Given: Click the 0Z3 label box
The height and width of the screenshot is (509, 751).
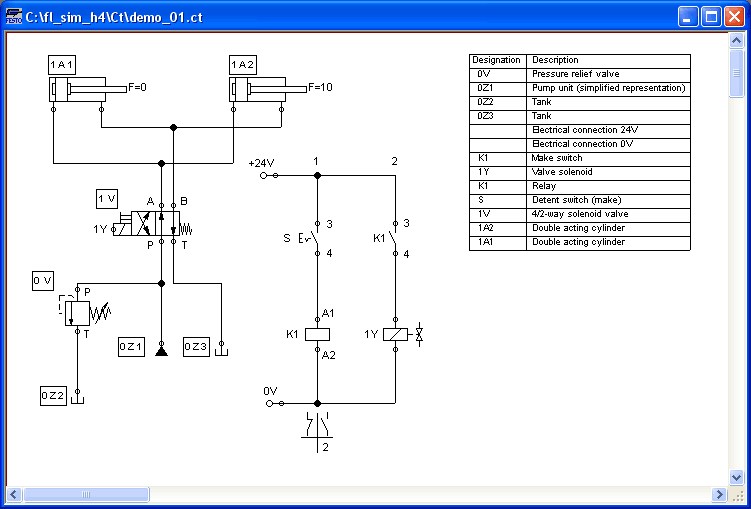Looking at the screenshot, I should click(x=196, y=347).
